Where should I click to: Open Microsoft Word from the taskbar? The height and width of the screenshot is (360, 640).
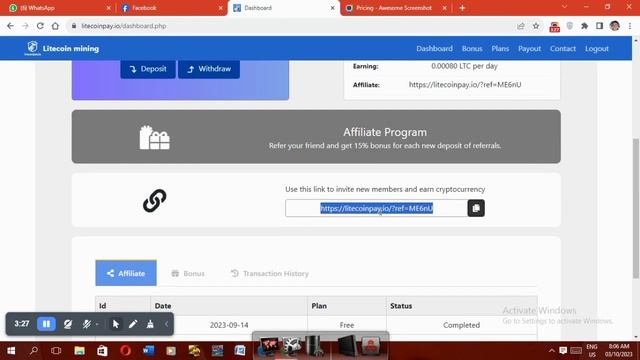tap(149, 351)
